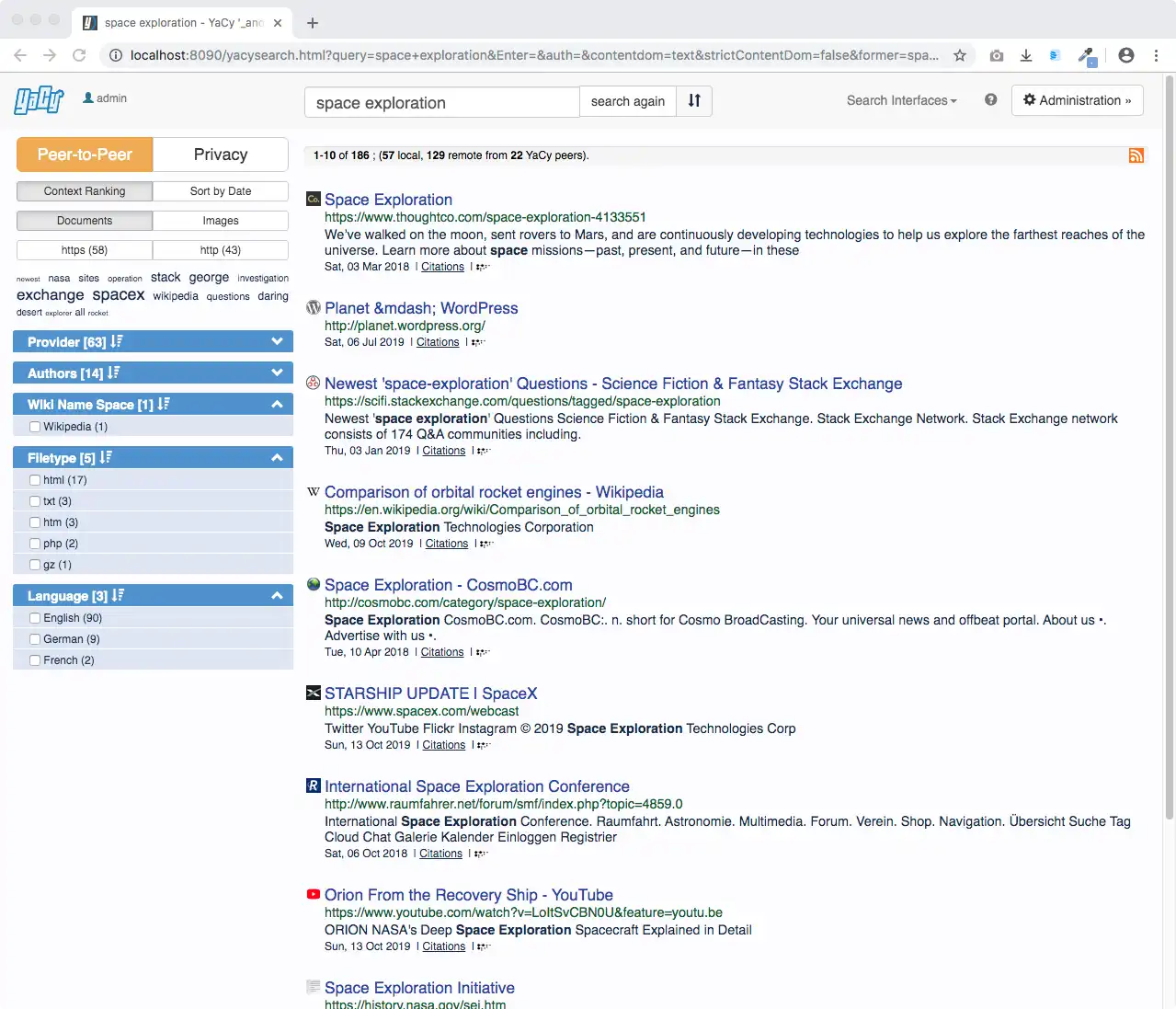Click the browser reload button
The height and width of the screenshot is (1009, 1176).
pyautogui.click(x=79, y=55)
